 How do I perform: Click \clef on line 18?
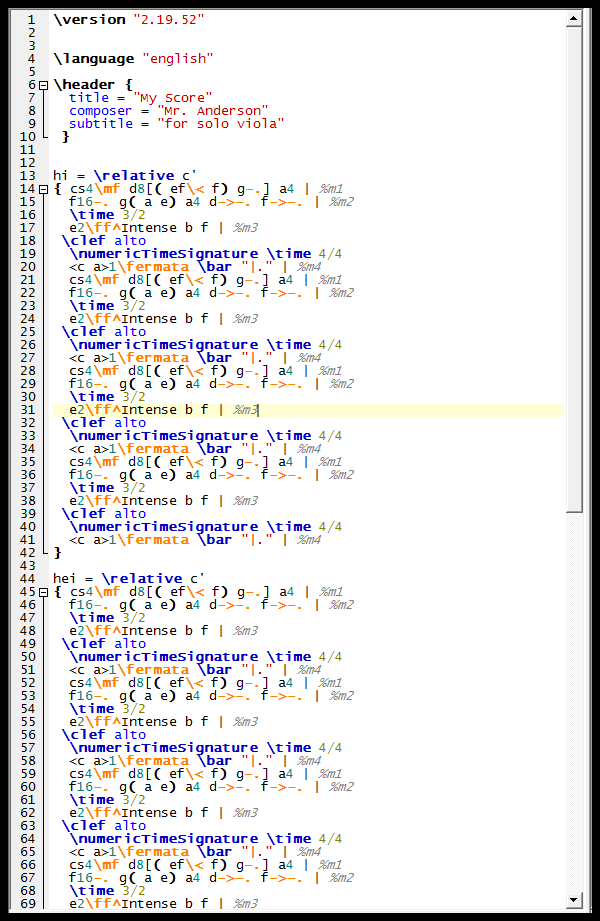click(x=84, y=241)
